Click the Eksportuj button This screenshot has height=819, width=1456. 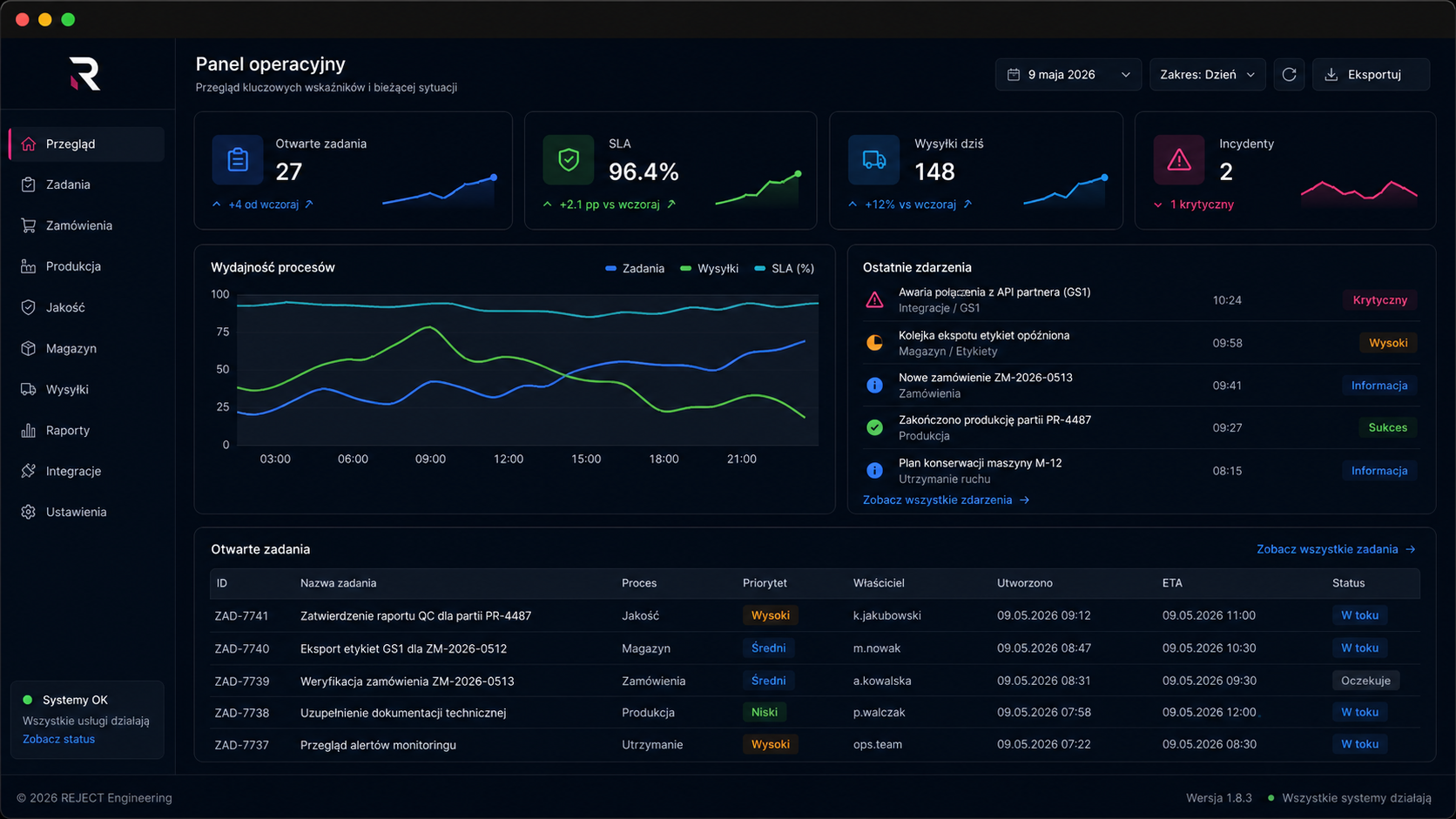(x=1371, y=75)
